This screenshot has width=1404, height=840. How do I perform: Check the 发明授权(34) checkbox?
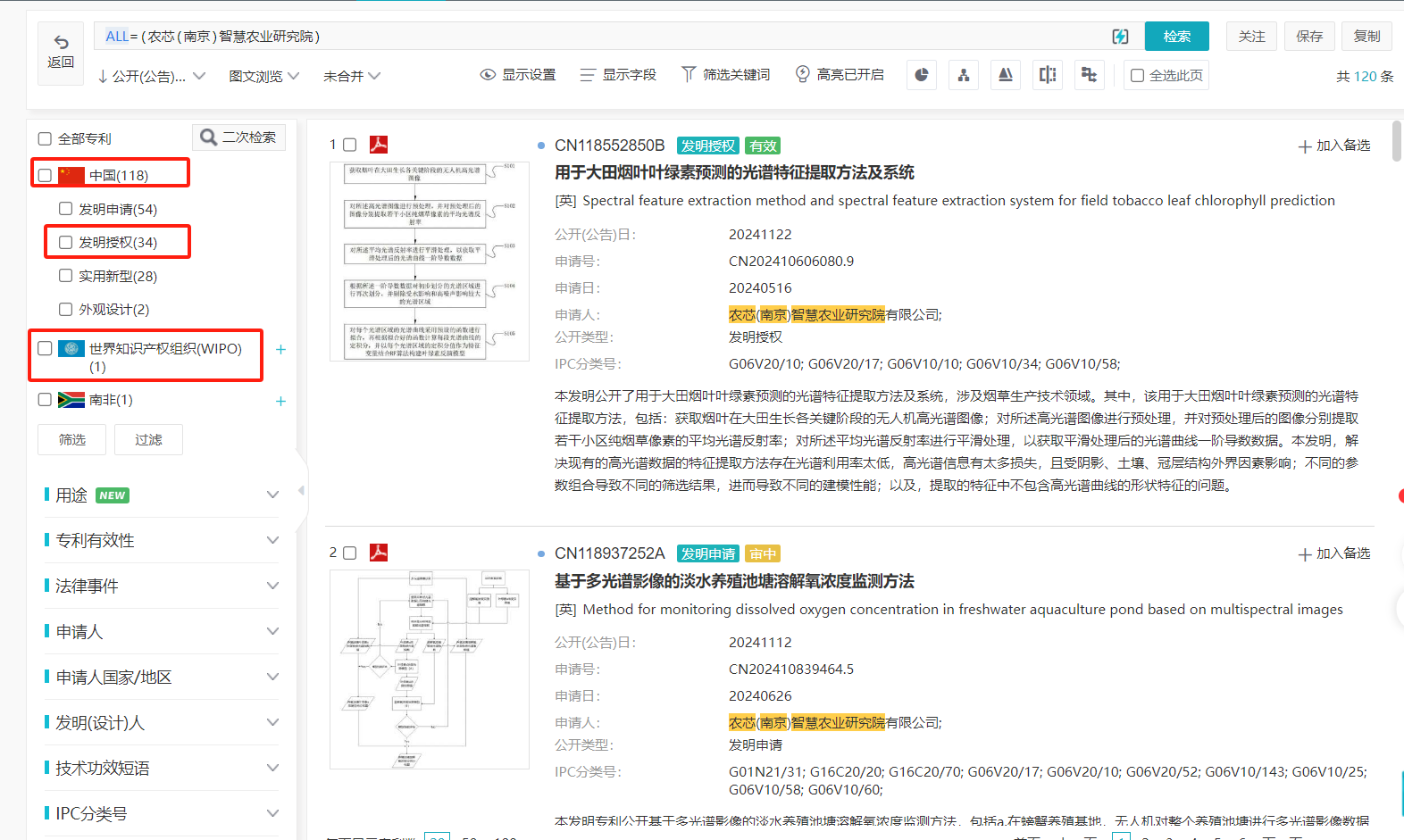65,242
